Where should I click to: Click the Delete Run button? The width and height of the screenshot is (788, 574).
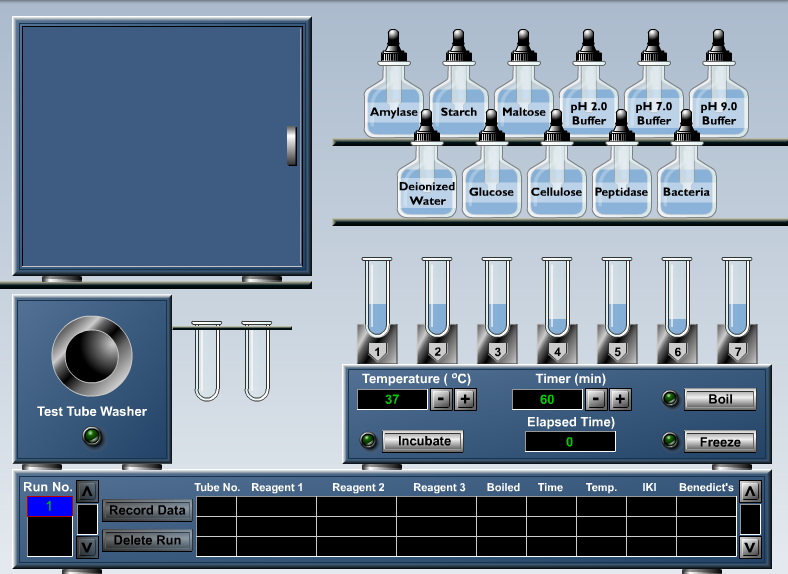click(x=146, y=541)
